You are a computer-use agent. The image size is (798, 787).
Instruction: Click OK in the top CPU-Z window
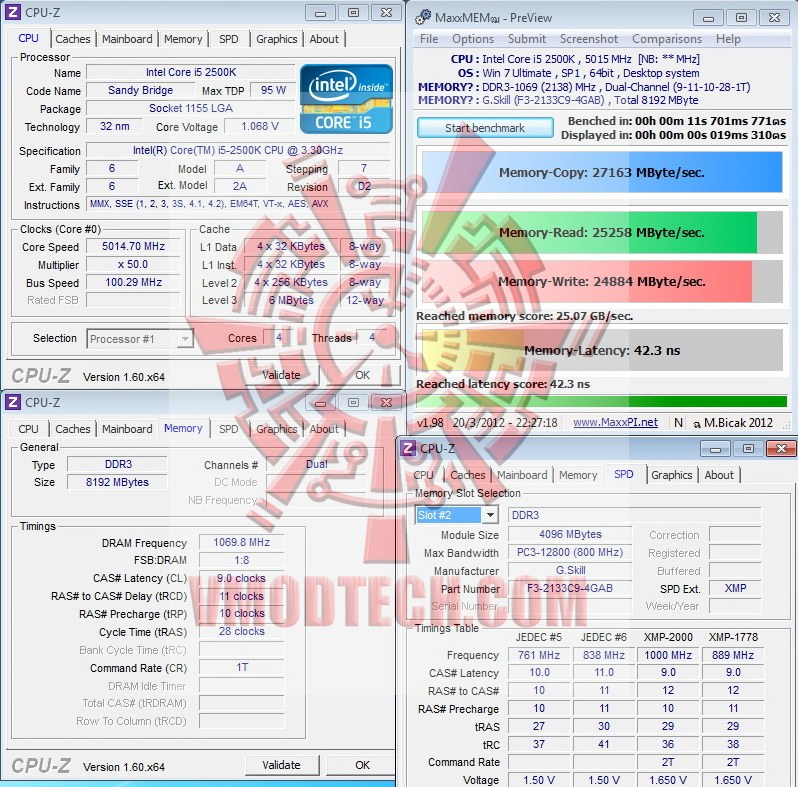pos(362,375)
